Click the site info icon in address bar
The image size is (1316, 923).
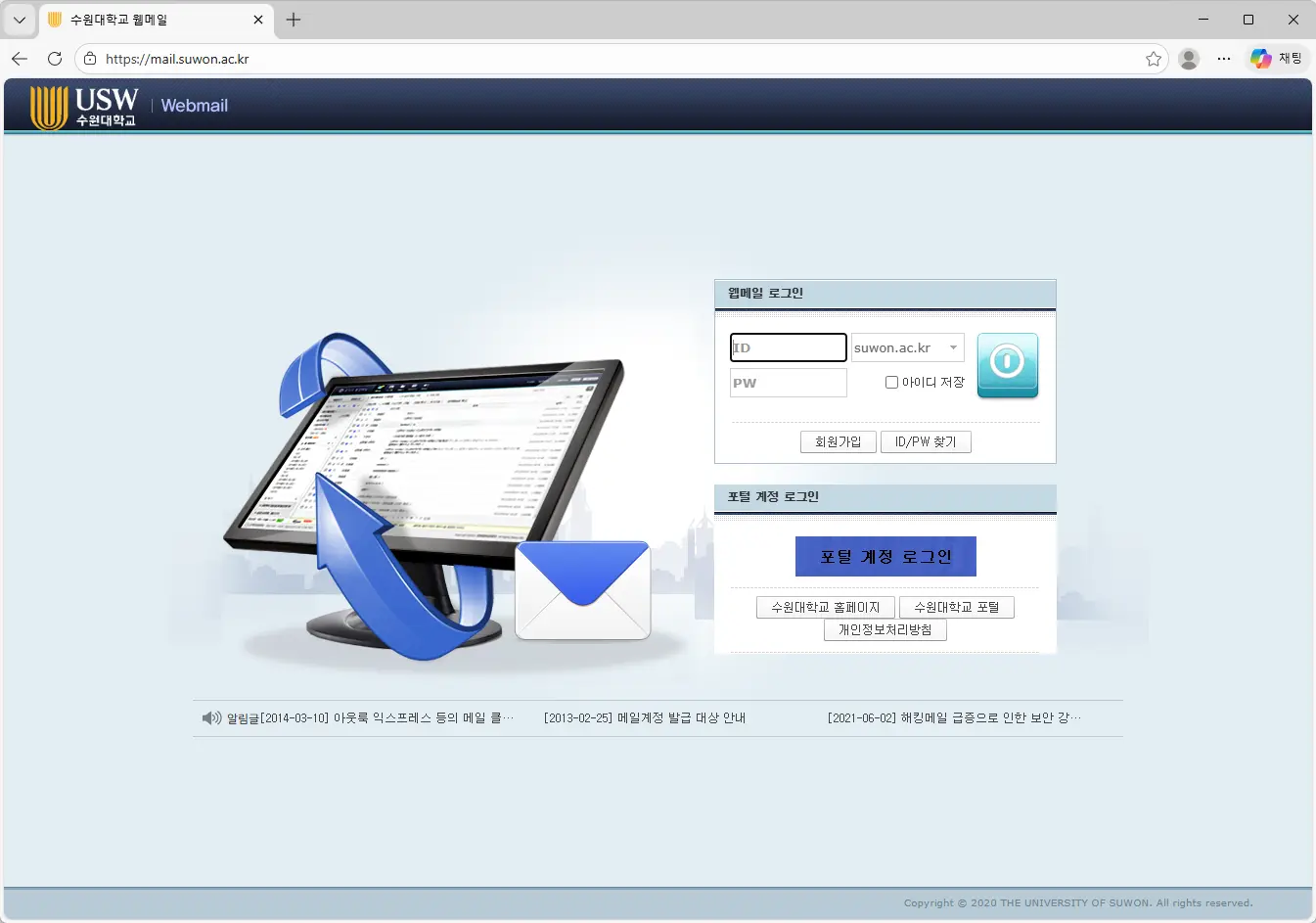[88, 59]
